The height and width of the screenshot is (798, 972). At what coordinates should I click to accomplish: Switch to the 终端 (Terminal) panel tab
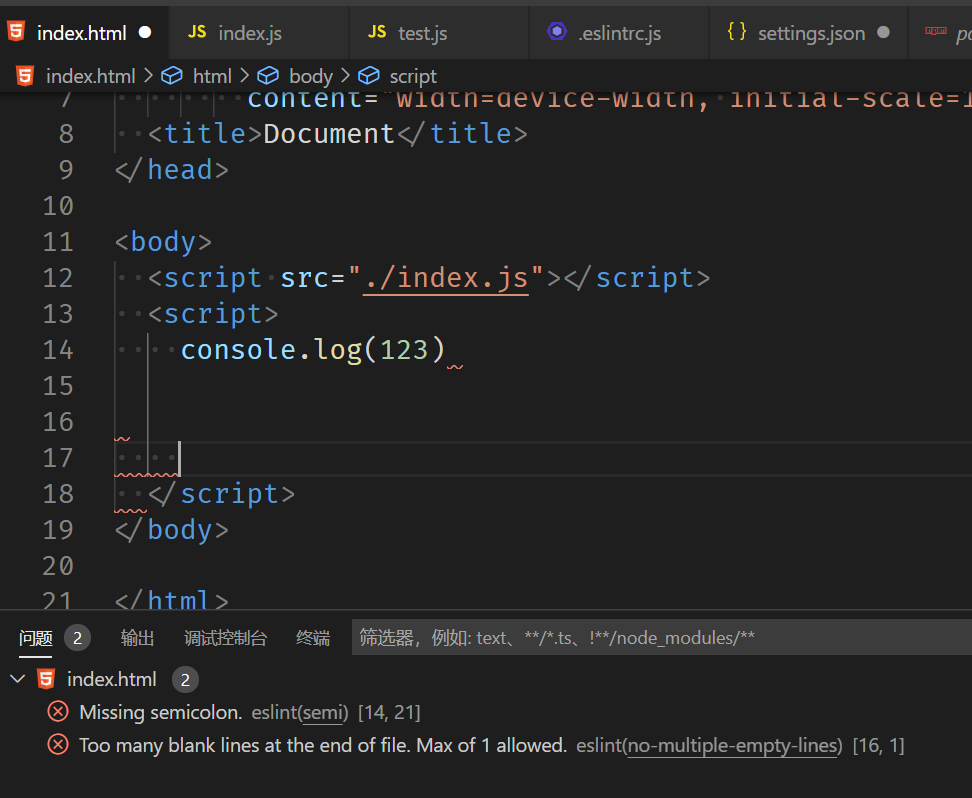click(313, 638)
